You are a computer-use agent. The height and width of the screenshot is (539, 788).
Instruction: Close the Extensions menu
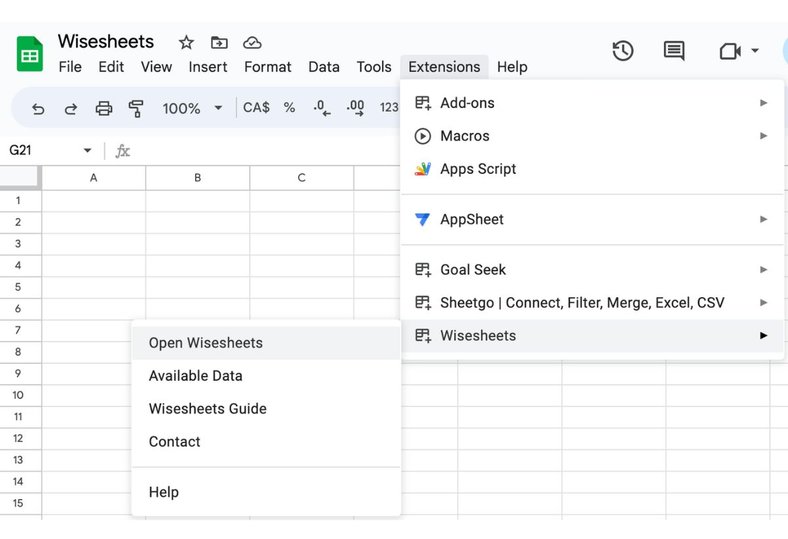[x=444, y=67]
